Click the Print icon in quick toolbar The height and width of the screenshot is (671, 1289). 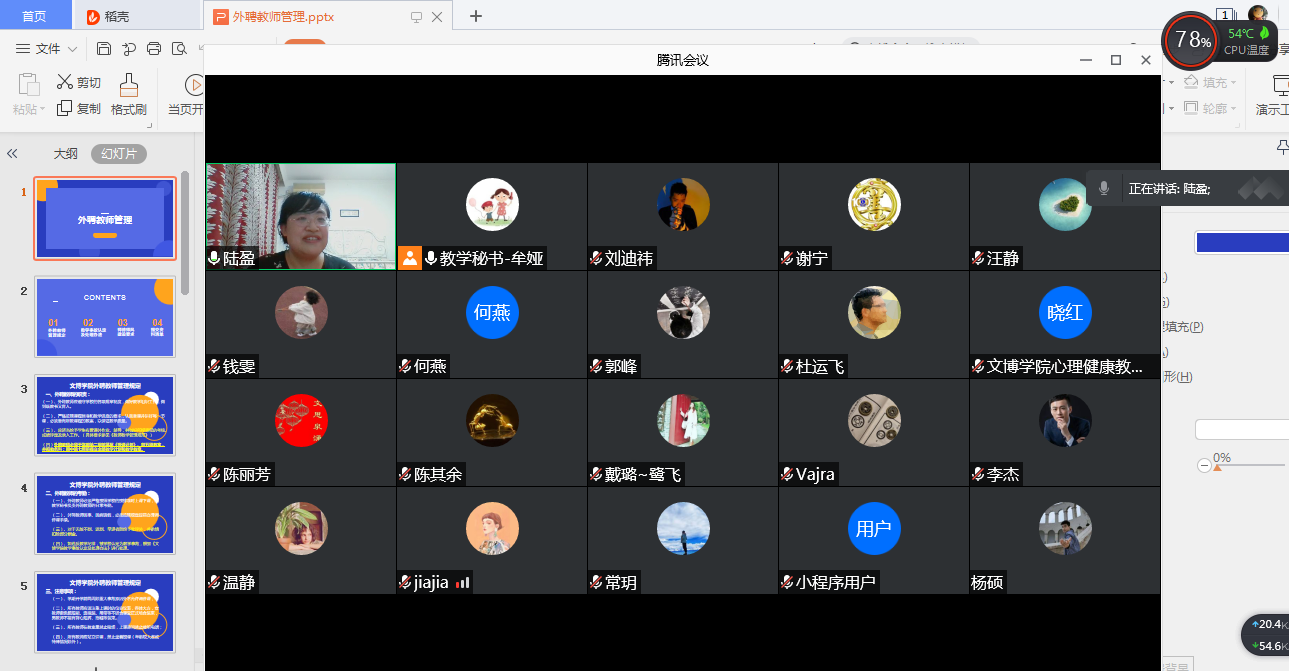coord(154,49)
